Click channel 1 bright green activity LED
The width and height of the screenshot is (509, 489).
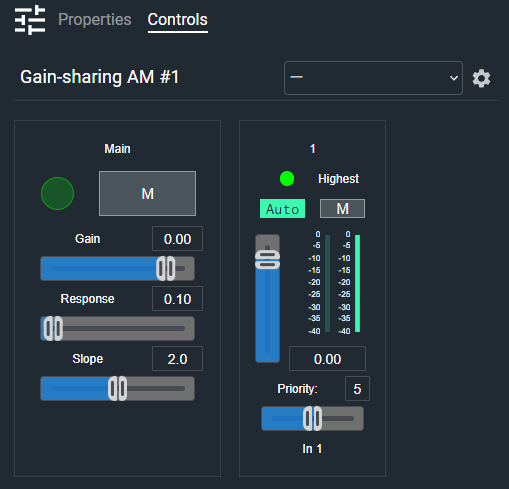coord(287,179)
